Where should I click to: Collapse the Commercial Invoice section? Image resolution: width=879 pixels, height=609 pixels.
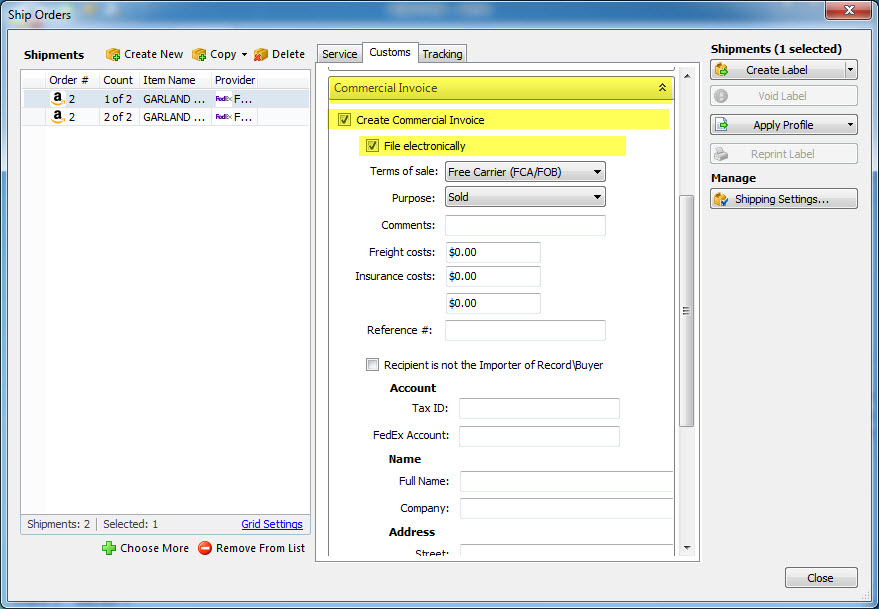(662, 88)
